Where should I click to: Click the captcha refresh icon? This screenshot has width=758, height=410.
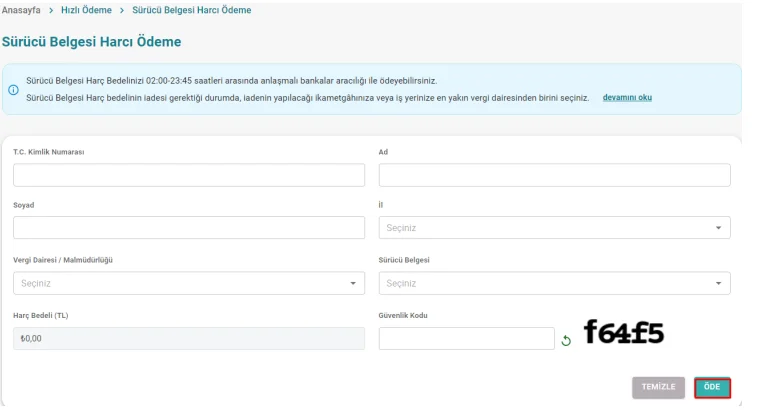[x=566, y=340]
